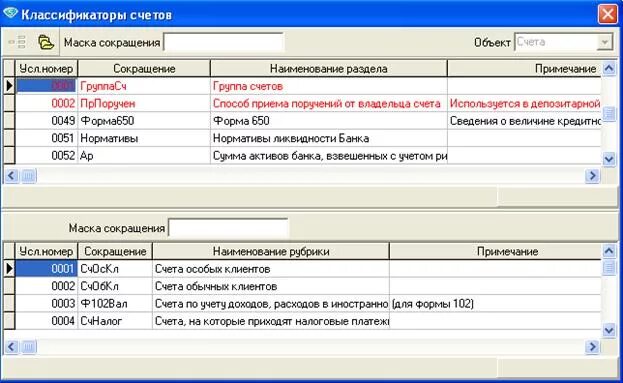
Task: Select the Ар abbreviation cell
Action: pyautogui.click(x=144, y=156)
